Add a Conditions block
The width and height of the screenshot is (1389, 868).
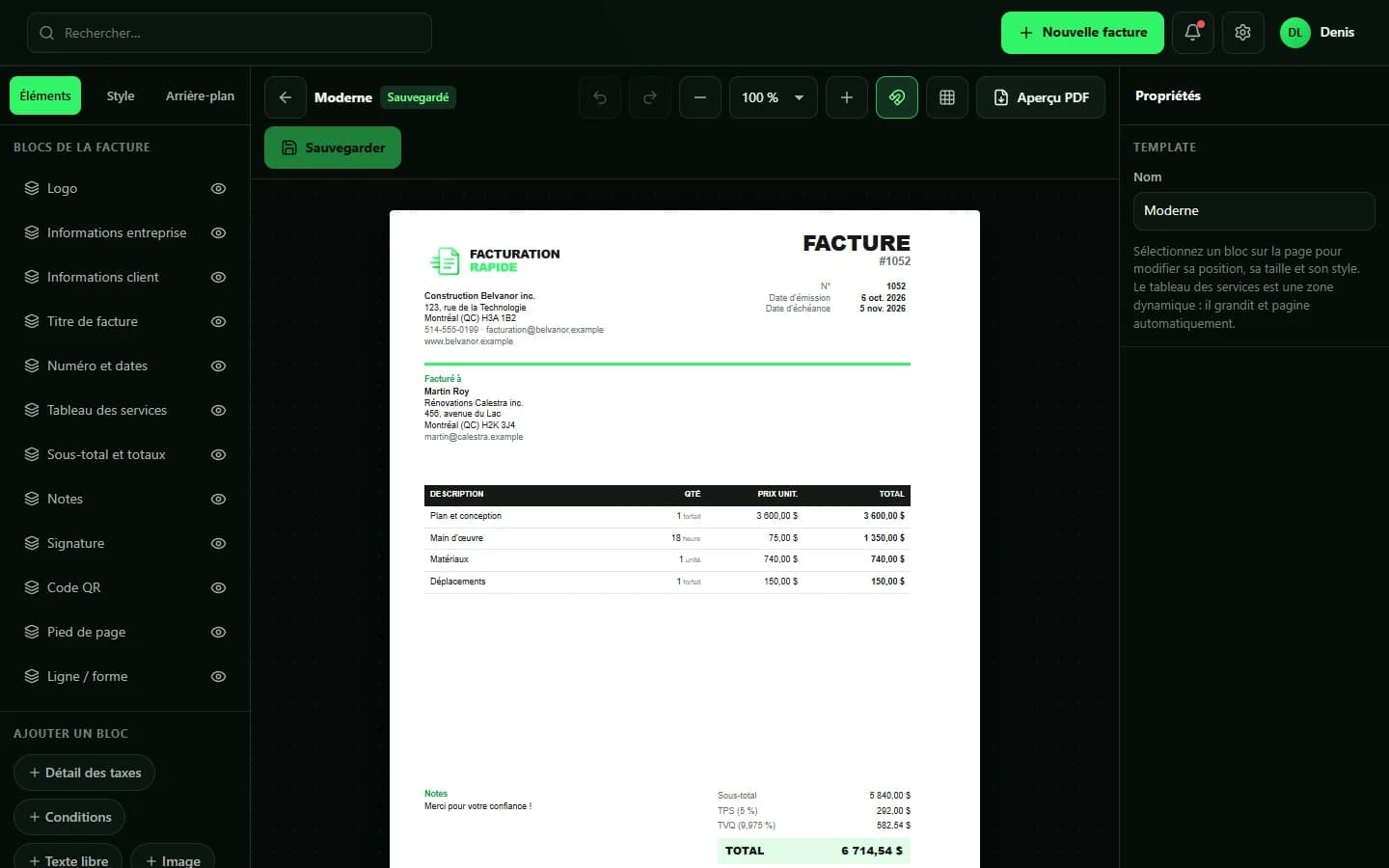pyautogui.click(x=69, y=817)
